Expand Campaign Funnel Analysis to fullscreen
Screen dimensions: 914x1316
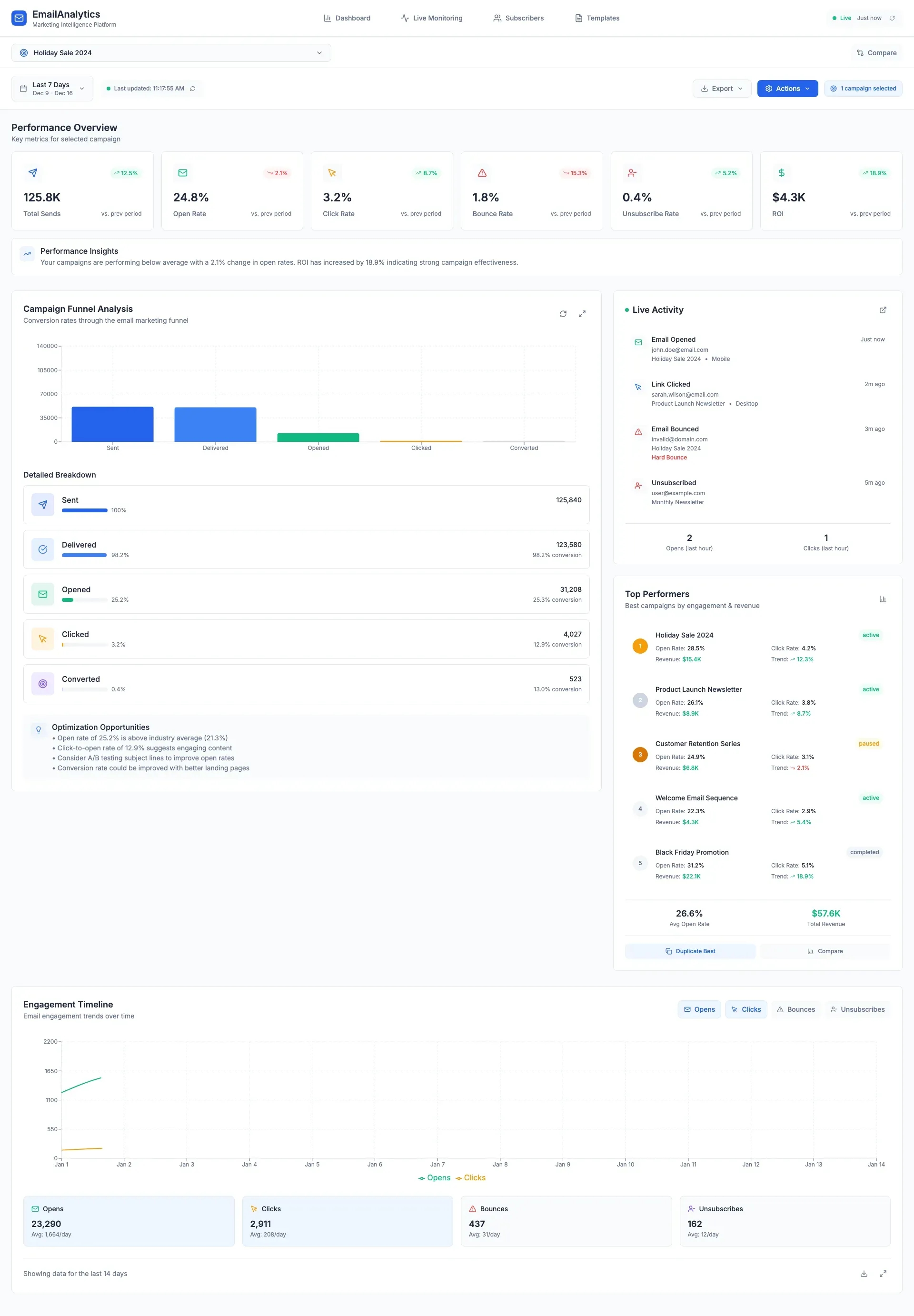coord(582,314)
